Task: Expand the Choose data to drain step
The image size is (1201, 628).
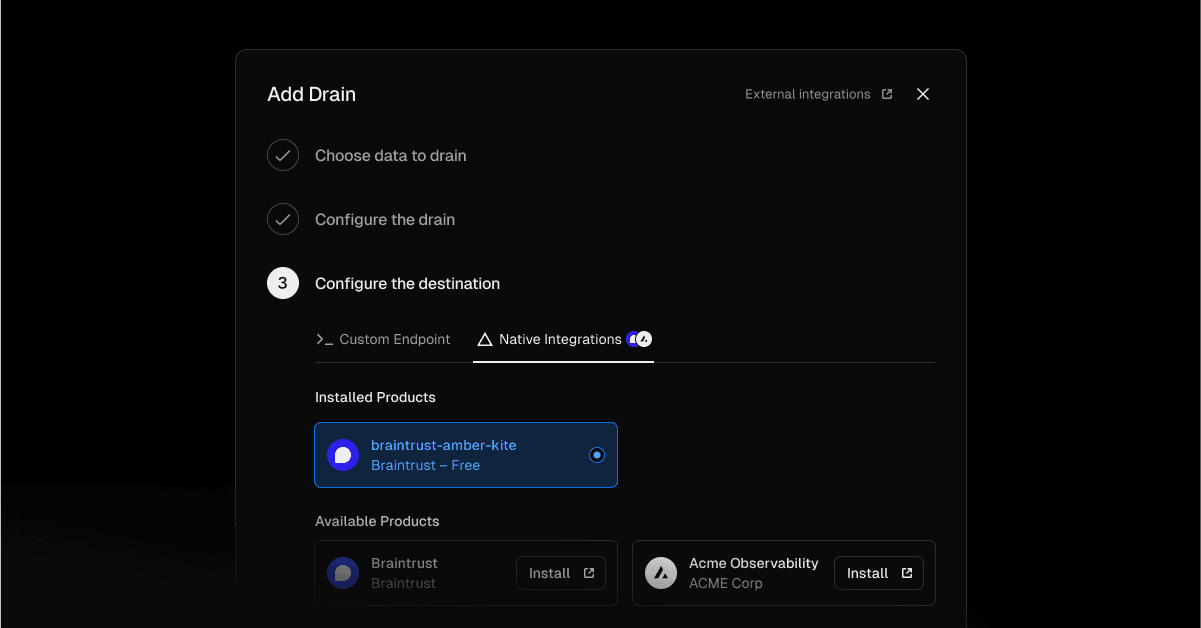Action: pos(390,156)
